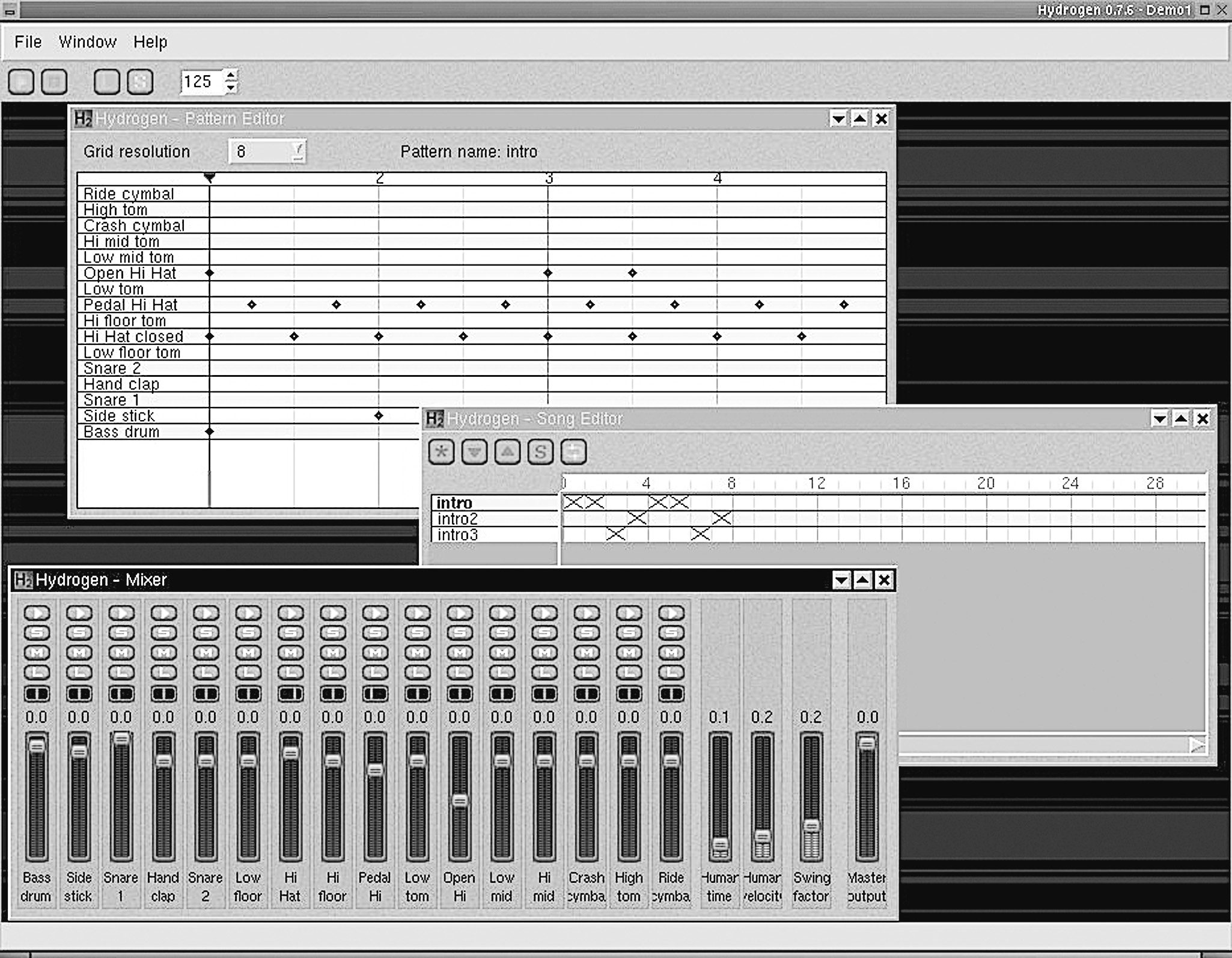The width and height of the screenshot is (1232, 958).
Task: Click the pan control on Pedal Hi channel
Action: [x=375, y=694]
